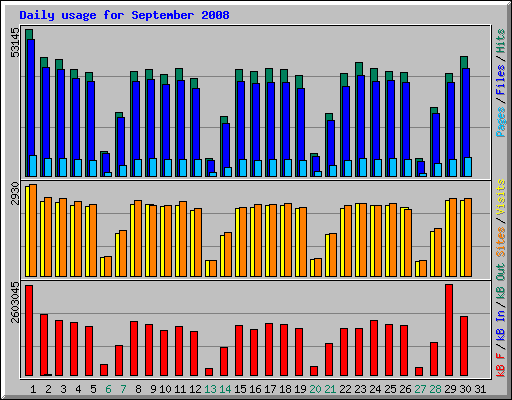Click the Visits legend label
The height and width of the screenshot is (400, 512).
[500, 197]
